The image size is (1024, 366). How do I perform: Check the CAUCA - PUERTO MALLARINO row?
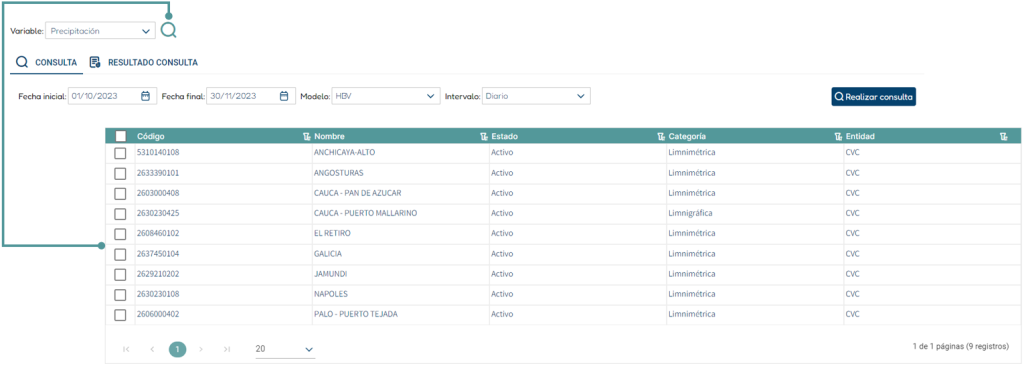[120, 214]
